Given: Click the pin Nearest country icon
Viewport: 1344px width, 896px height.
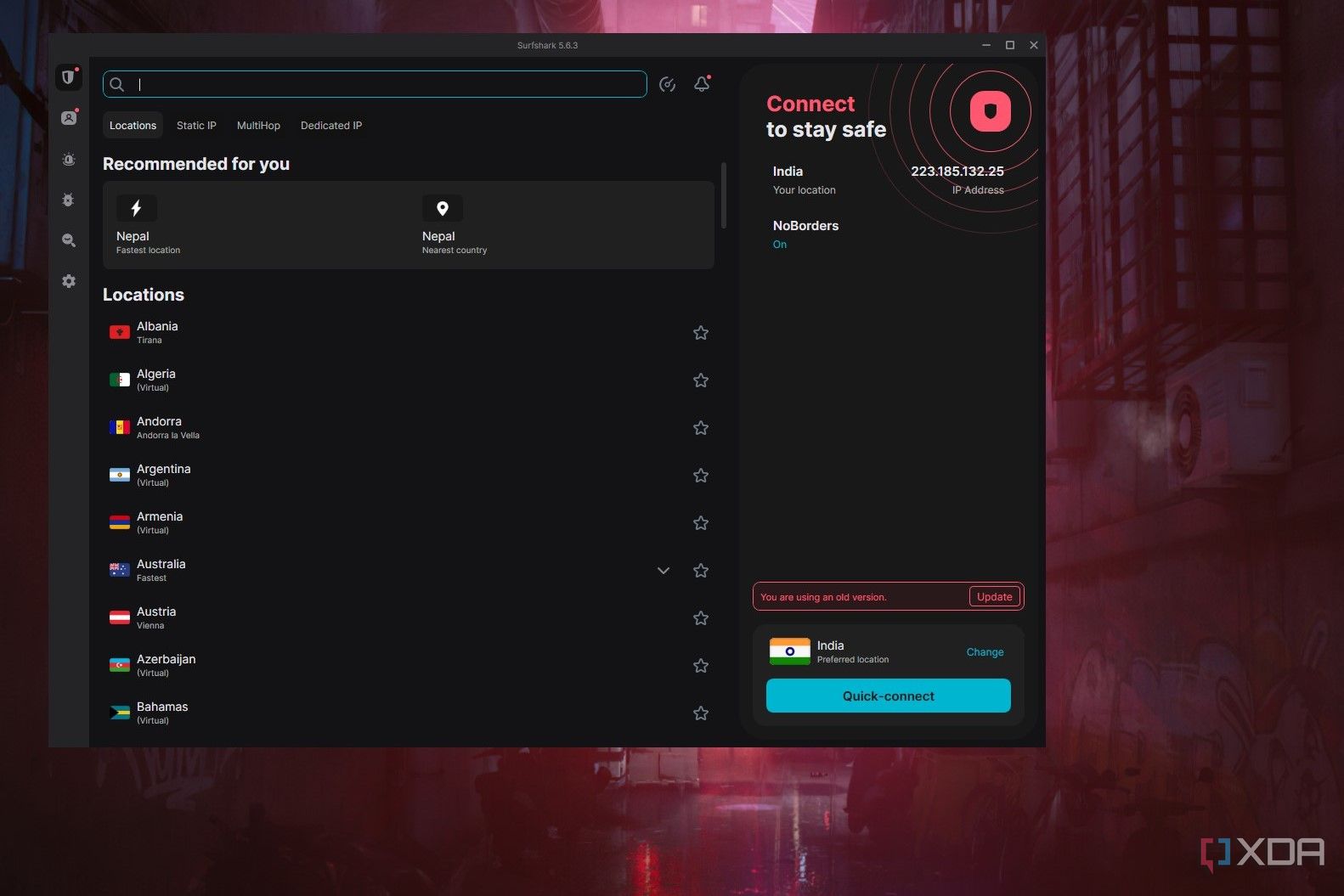Looking at the screenshot, I should click(x=443, y=208).
